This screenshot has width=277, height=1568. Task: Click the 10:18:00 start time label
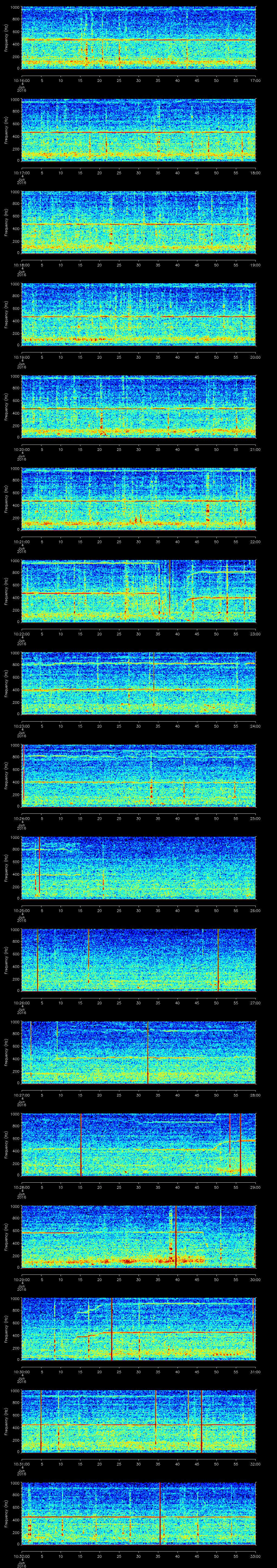[x=21, y=265]
